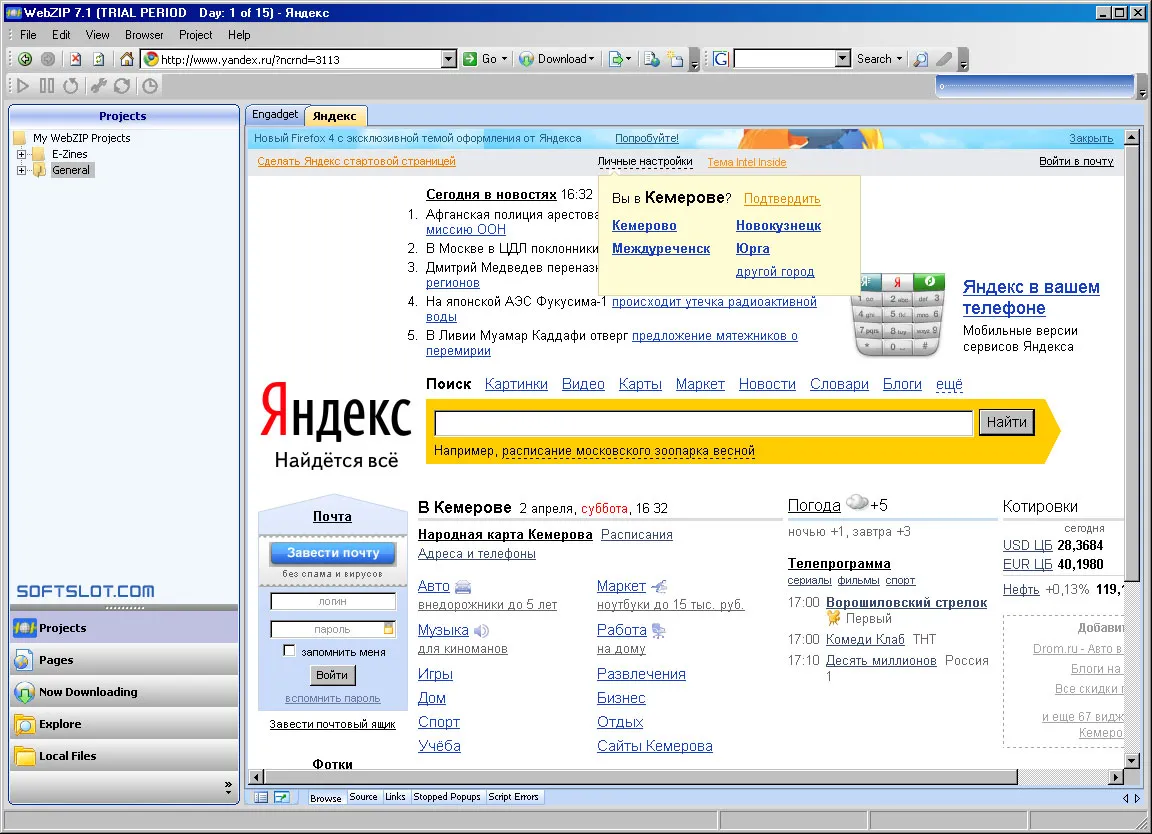Click the play (start download) icon
Screen dimensions: 1152x834
click(23, 86)
